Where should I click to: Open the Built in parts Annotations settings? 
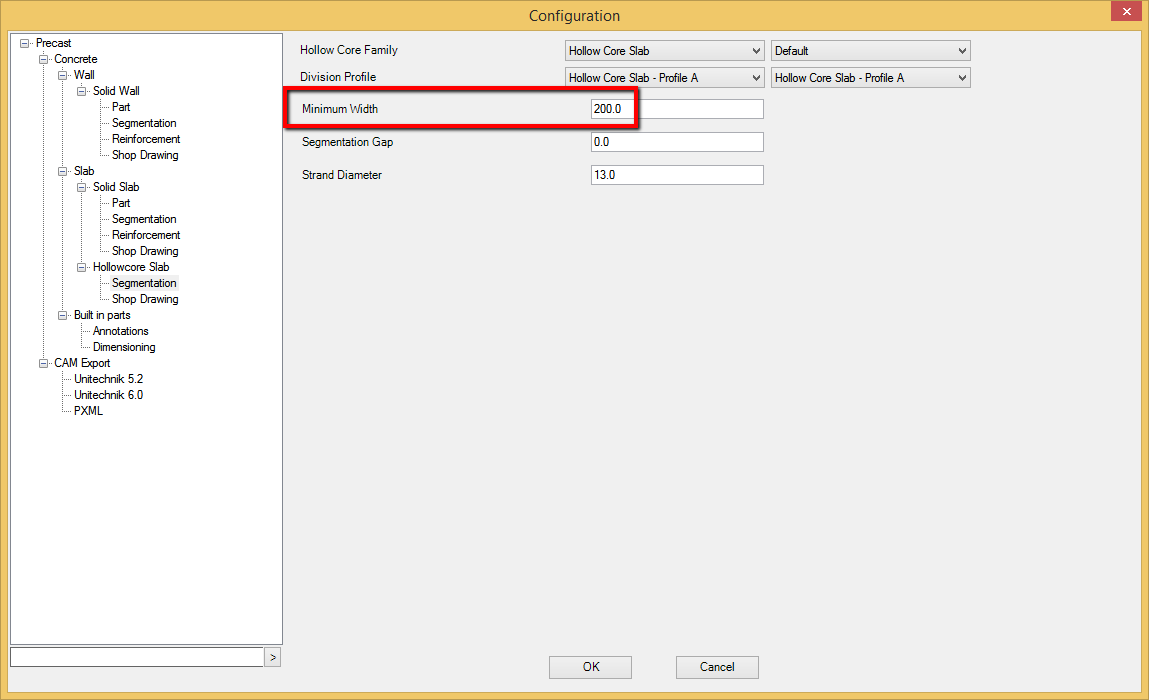(x=119, y=331)
